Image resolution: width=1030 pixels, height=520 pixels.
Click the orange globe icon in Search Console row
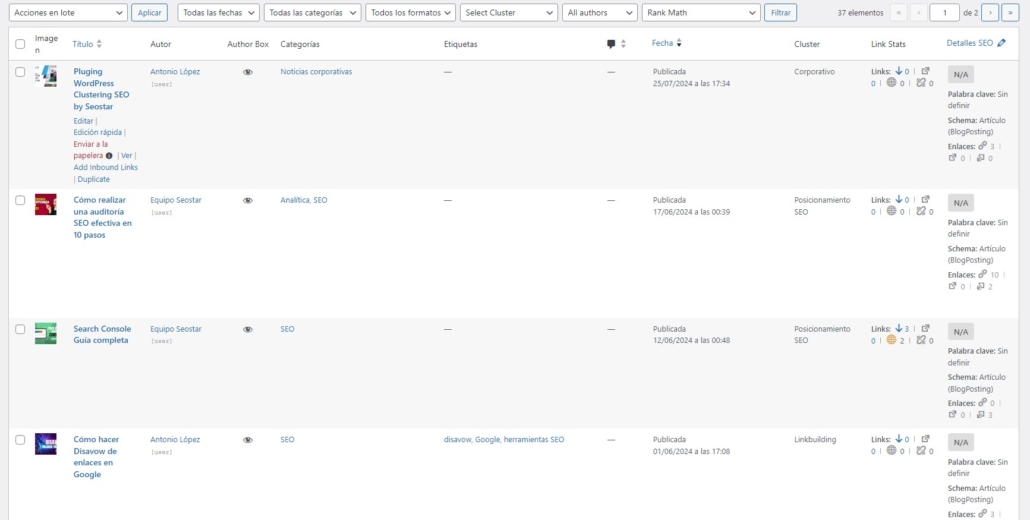[x=890, y=340]
